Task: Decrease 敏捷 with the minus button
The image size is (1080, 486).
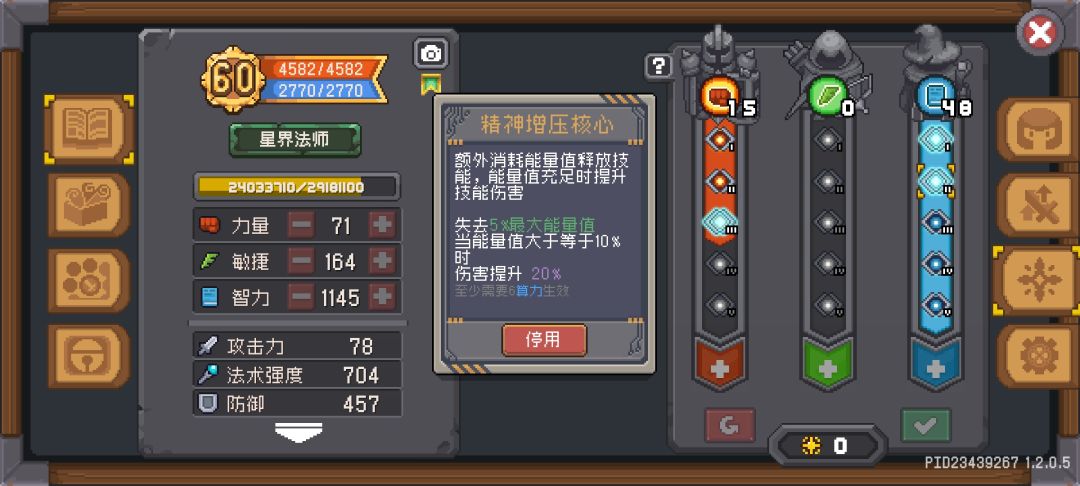Action: (301, 261)
